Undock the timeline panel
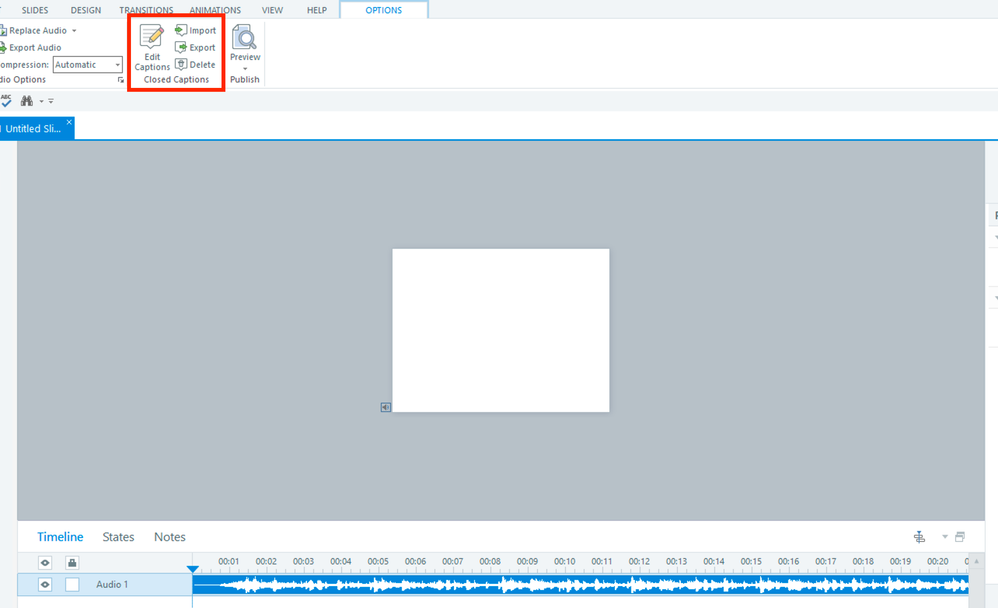Screen dimensions: 998x608 click(x=960, y=537)
